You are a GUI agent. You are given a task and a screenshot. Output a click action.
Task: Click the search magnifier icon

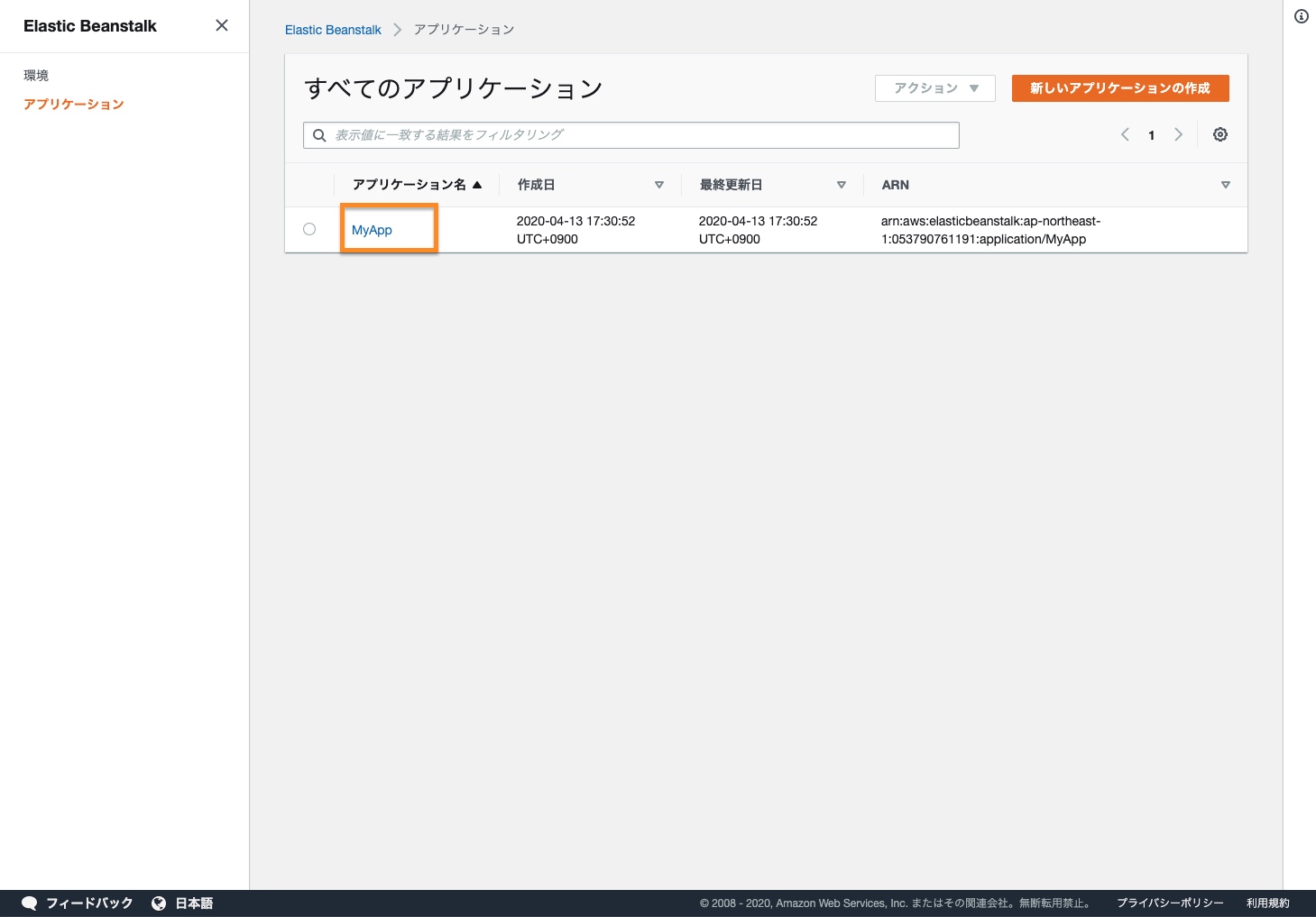pos(319,135)
